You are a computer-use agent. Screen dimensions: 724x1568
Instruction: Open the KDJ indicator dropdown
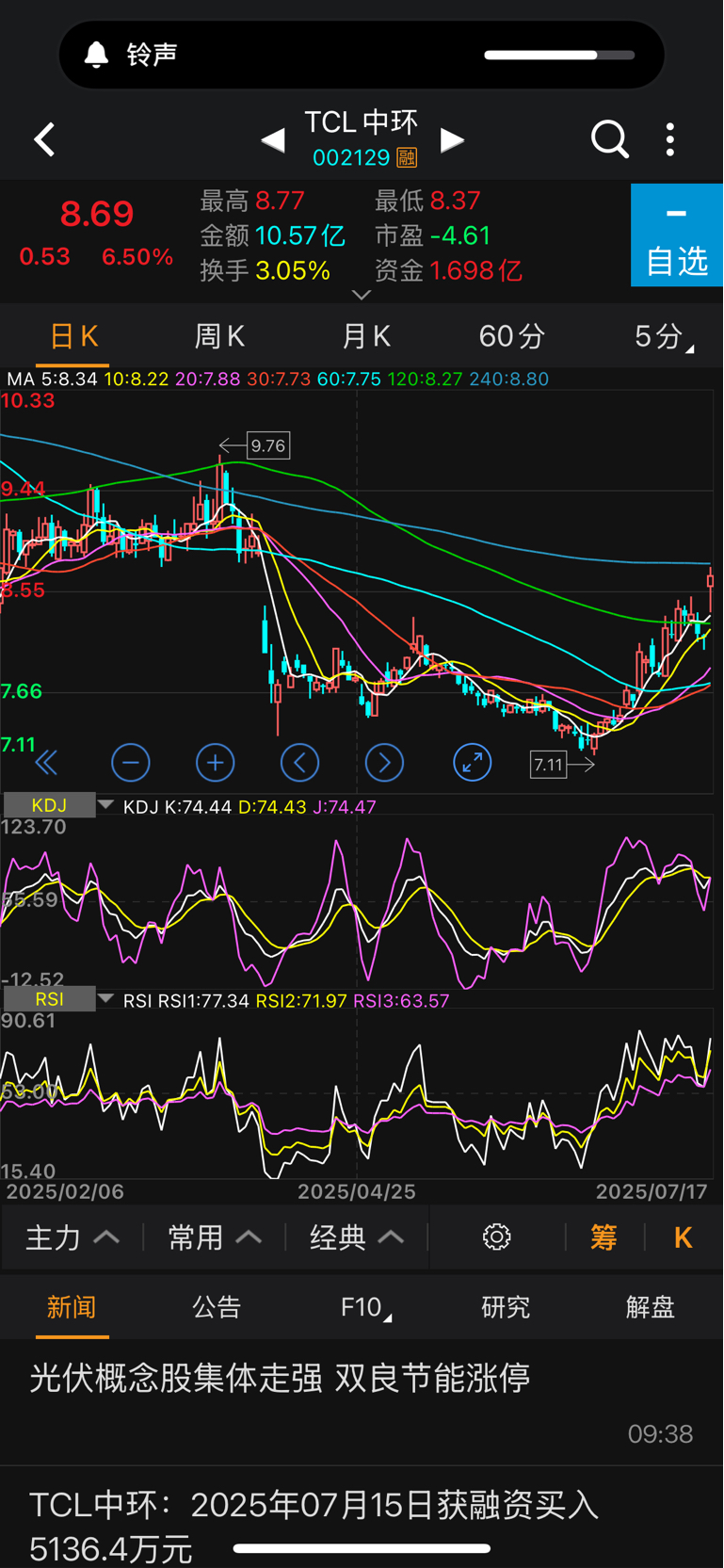(58, 805)
